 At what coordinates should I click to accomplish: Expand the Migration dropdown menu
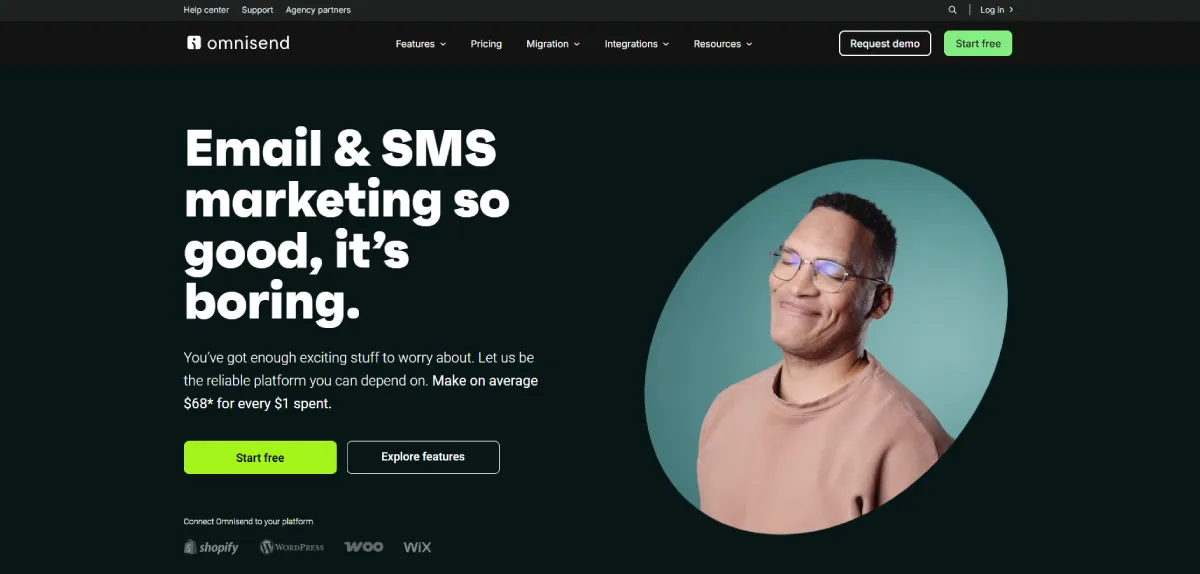[553, 44]
